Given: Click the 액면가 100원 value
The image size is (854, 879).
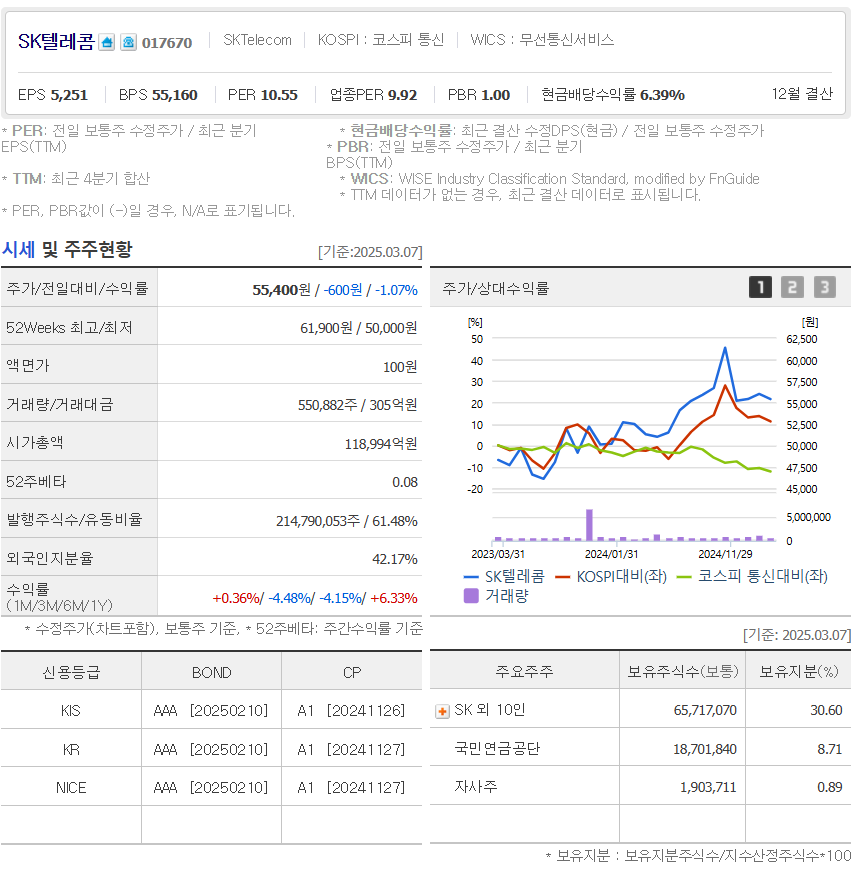Looking at the screenshot, I should (400, 367).
